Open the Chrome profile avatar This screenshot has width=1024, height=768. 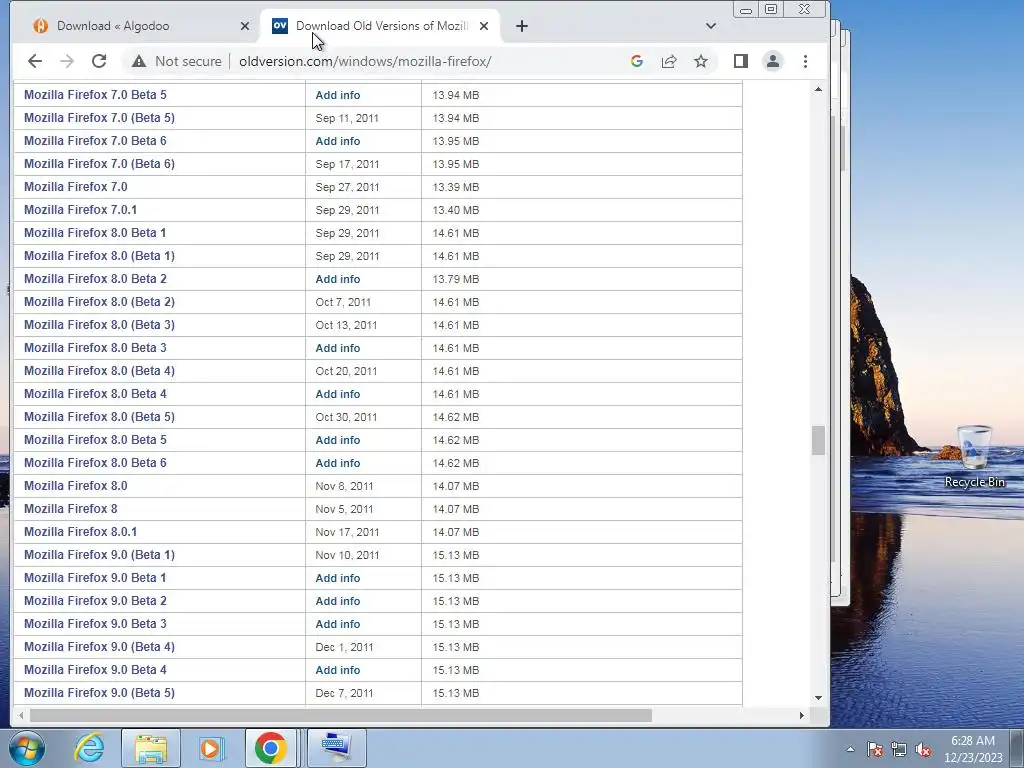click(773, 61)
